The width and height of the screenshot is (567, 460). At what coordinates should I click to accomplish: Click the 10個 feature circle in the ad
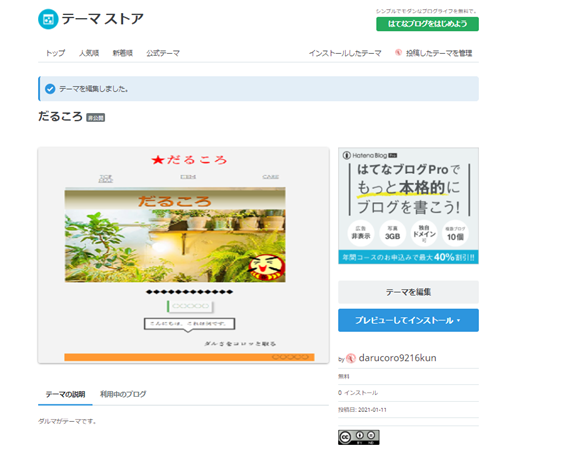tap(455, 233)
